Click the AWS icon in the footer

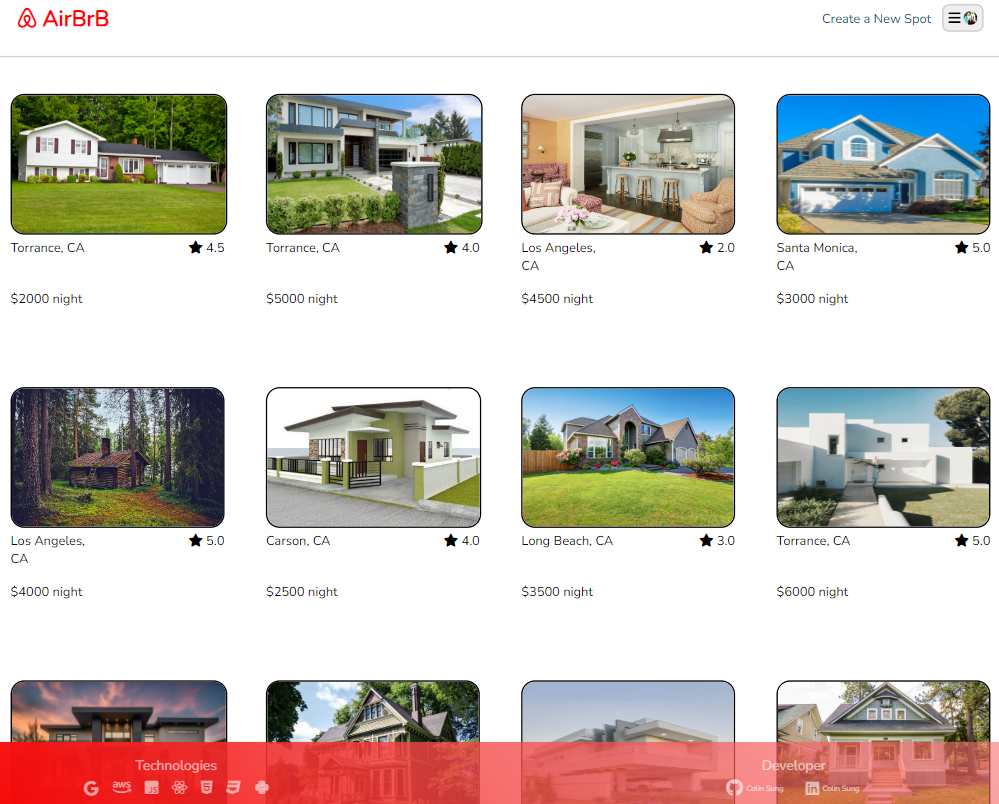click(x=122, y=788)
